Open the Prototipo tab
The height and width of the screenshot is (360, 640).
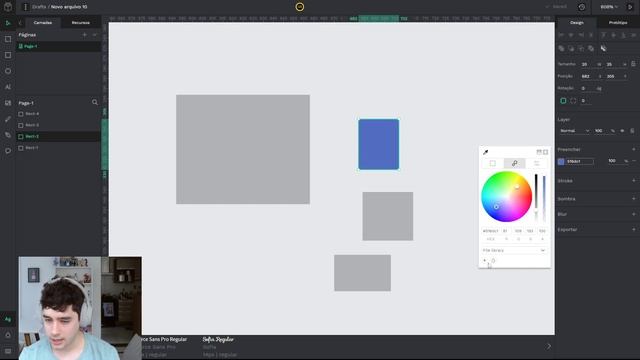(x=618, y=22)
